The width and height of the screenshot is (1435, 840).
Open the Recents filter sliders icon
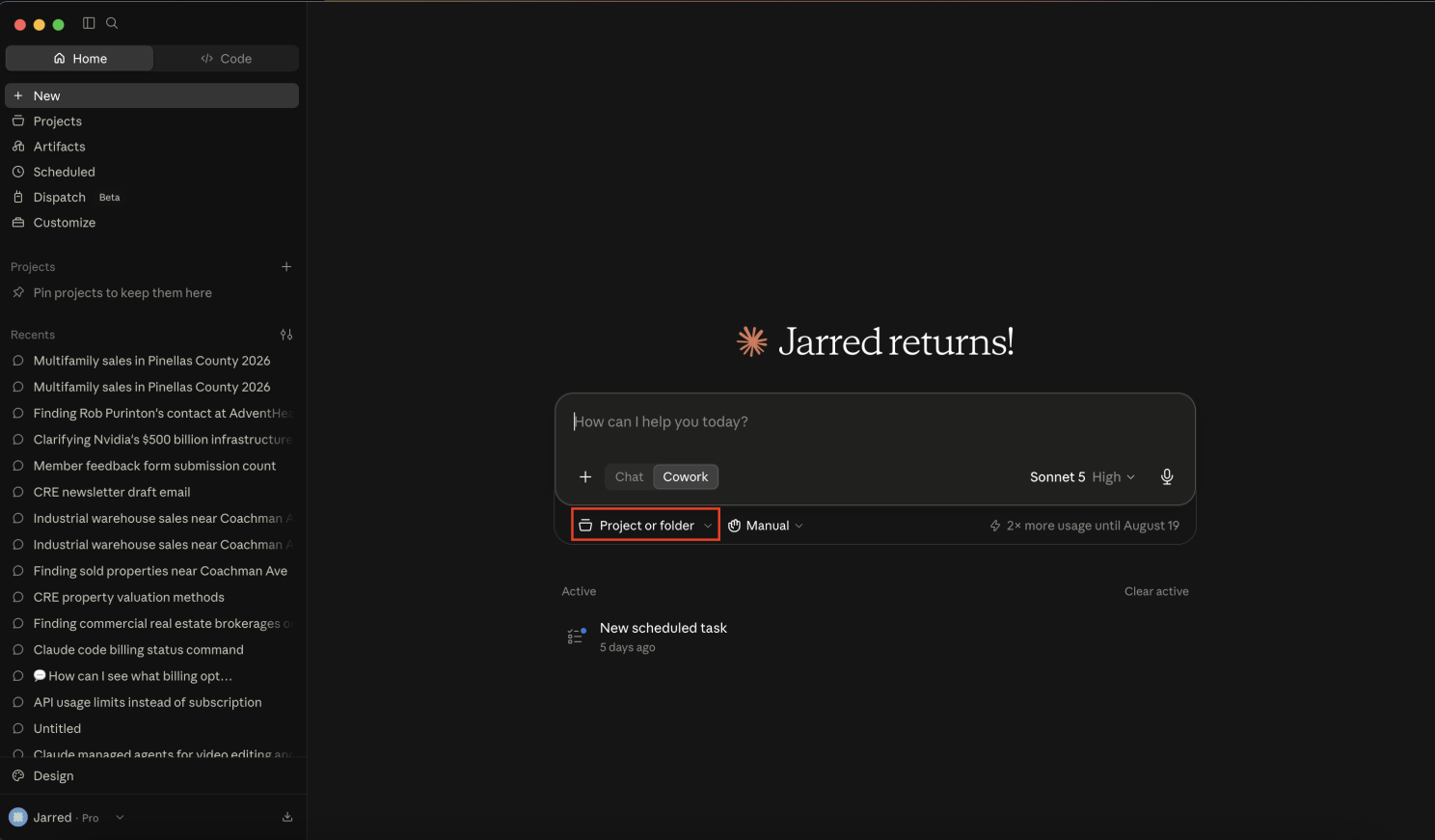coord(286,335)
